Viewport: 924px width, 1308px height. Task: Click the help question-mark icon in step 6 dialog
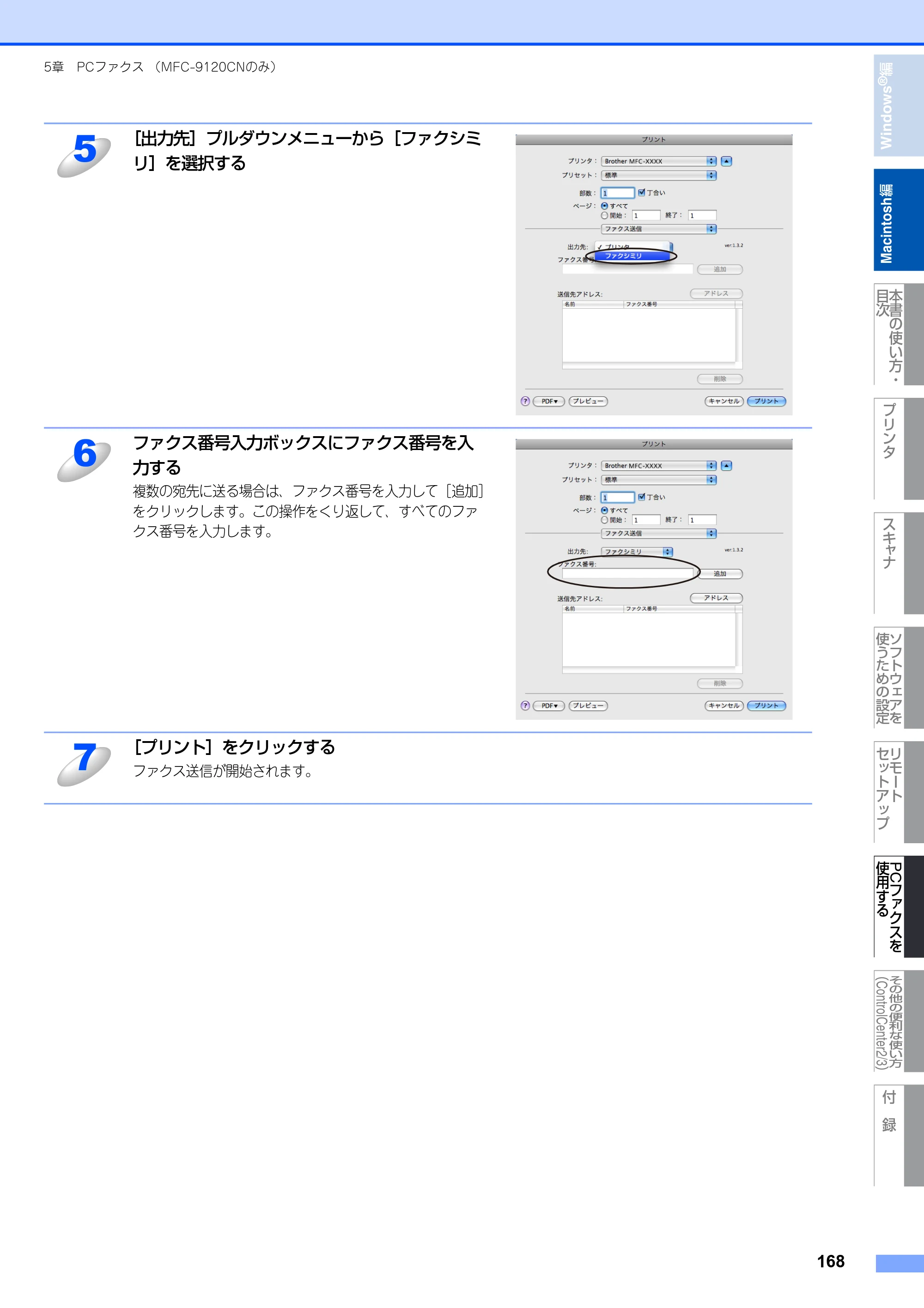coord(525,705)
